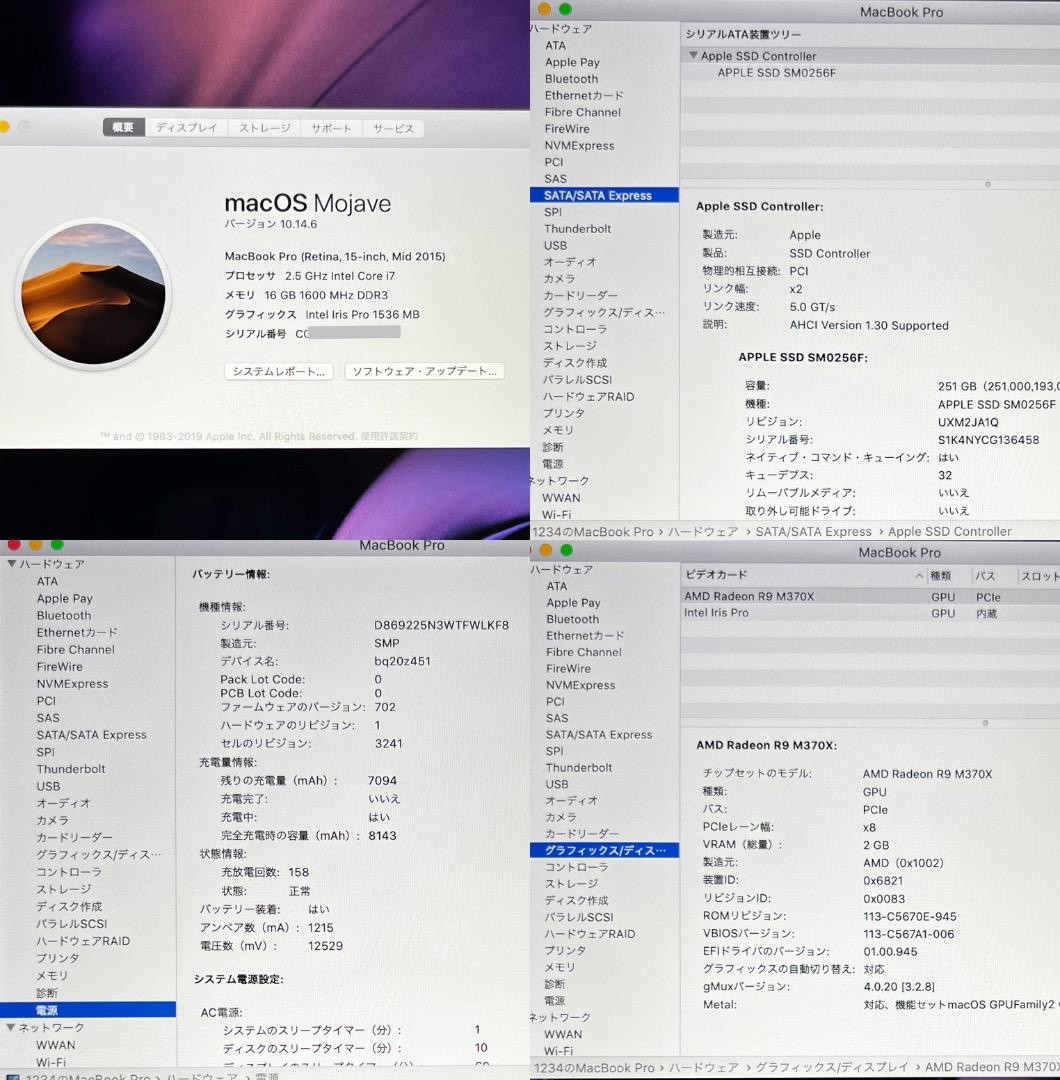Collapse the Apple SSD Controller disclosure triangle

click(693, 55)
